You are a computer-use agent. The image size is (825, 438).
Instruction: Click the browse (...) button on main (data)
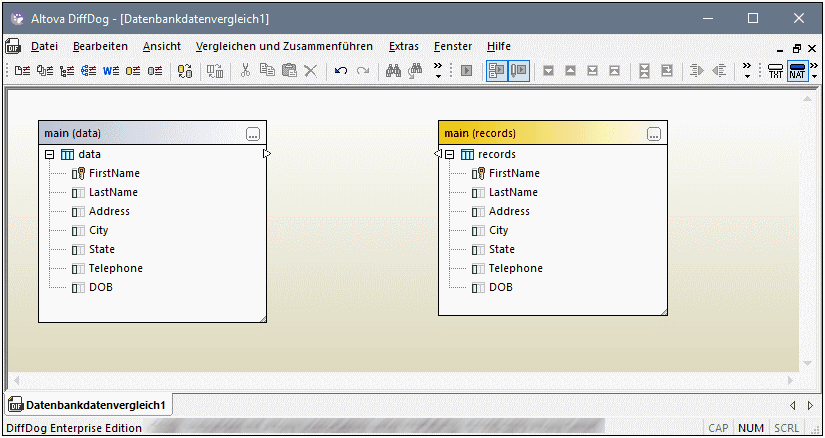(253, 133)
